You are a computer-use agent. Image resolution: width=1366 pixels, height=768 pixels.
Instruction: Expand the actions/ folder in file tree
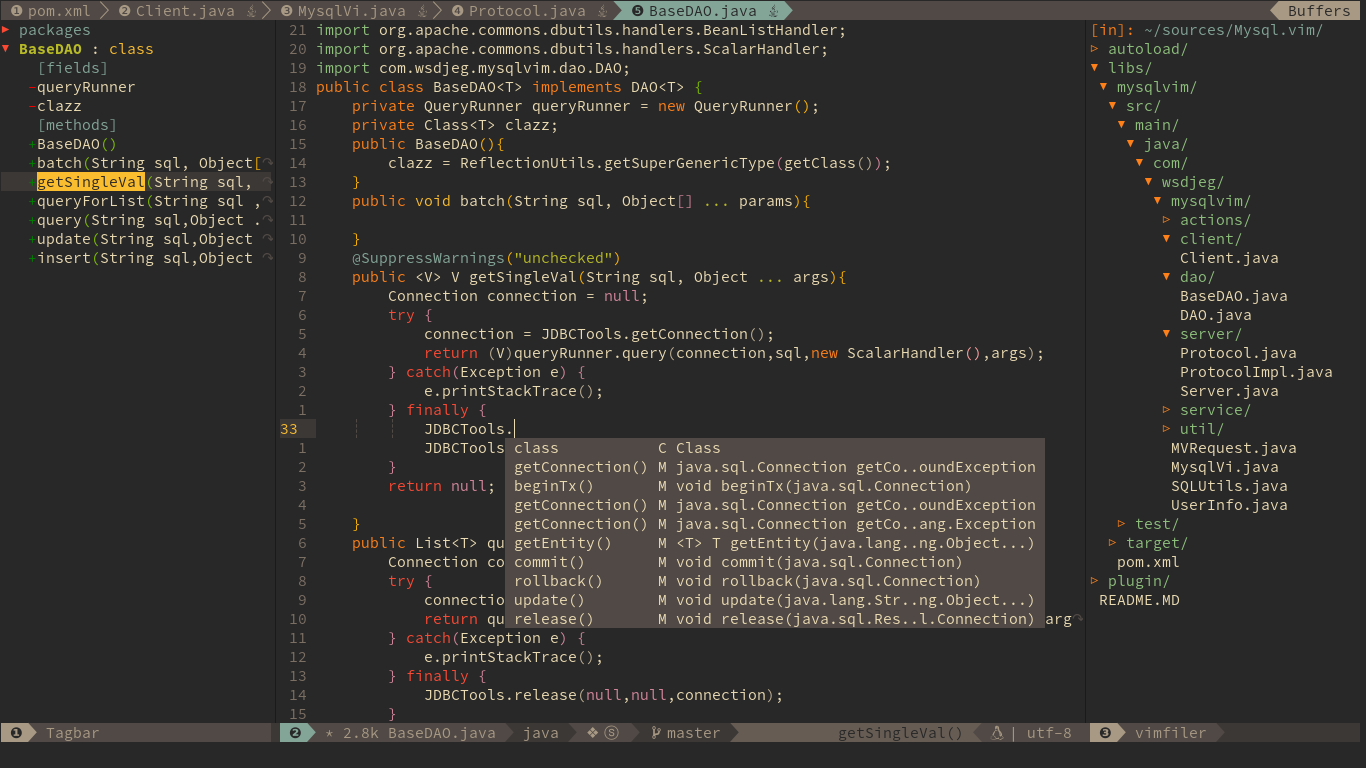click(x=1167, y=220)
